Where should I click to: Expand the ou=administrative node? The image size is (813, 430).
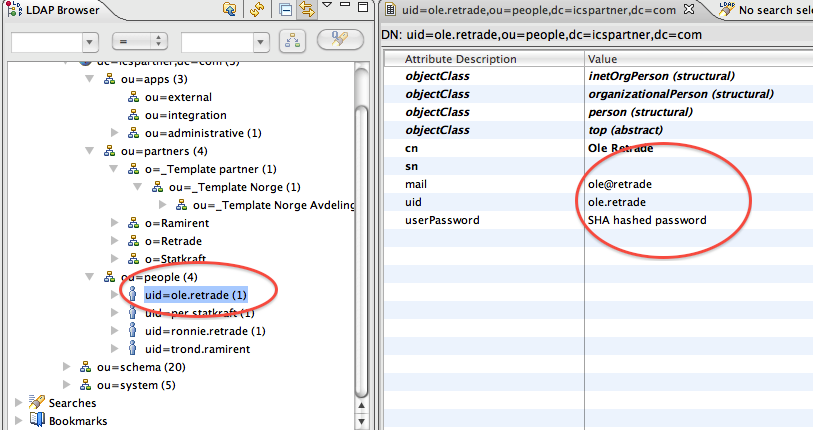click(x=115, y=133)
